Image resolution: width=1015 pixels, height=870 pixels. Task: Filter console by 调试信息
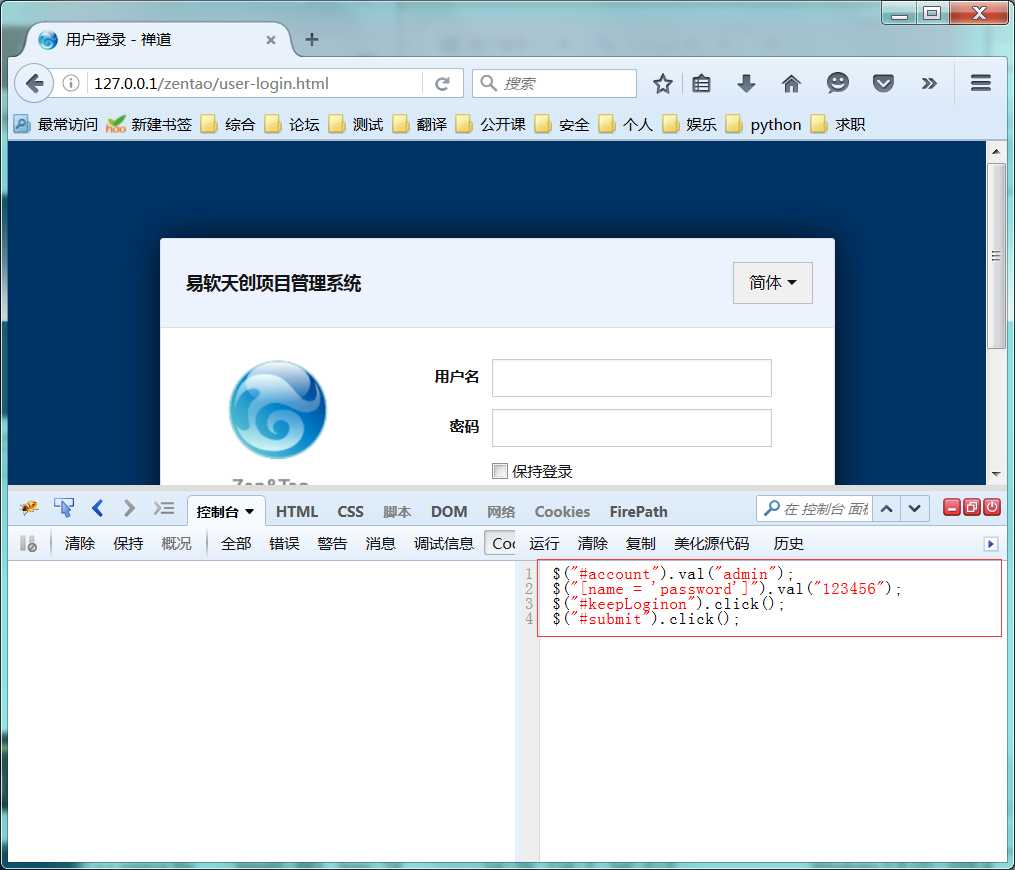click(443, 544)
